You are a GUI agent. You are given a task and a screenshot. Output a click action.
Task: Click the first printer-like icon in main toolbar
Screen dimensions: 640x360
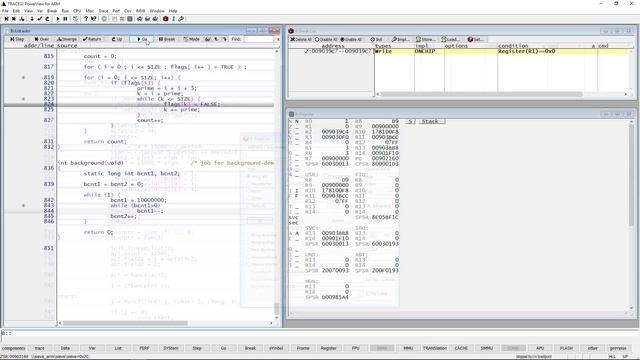(140, 19)
